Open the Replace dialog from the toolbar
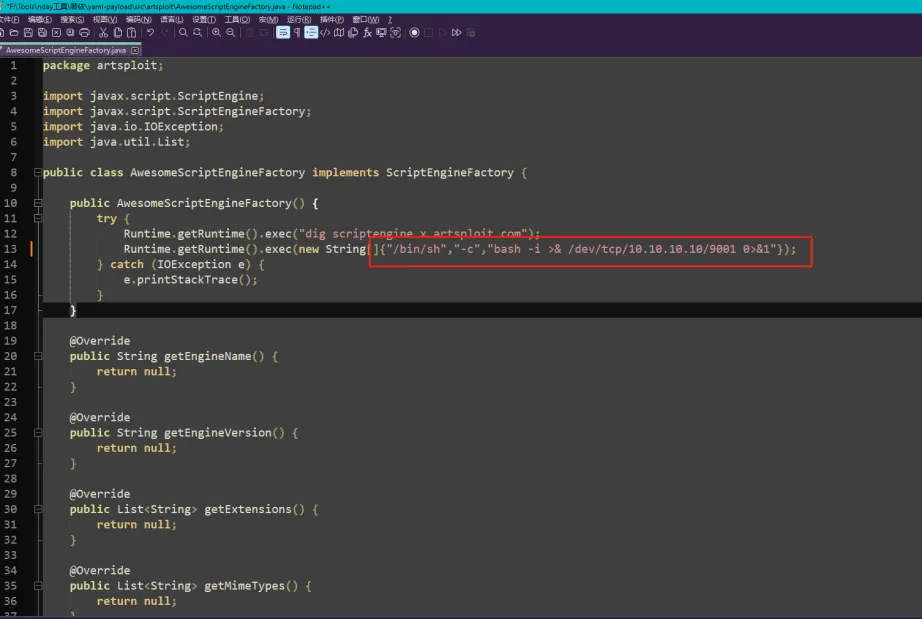This screenshot has width=922, height=619. tap(197, 33)
